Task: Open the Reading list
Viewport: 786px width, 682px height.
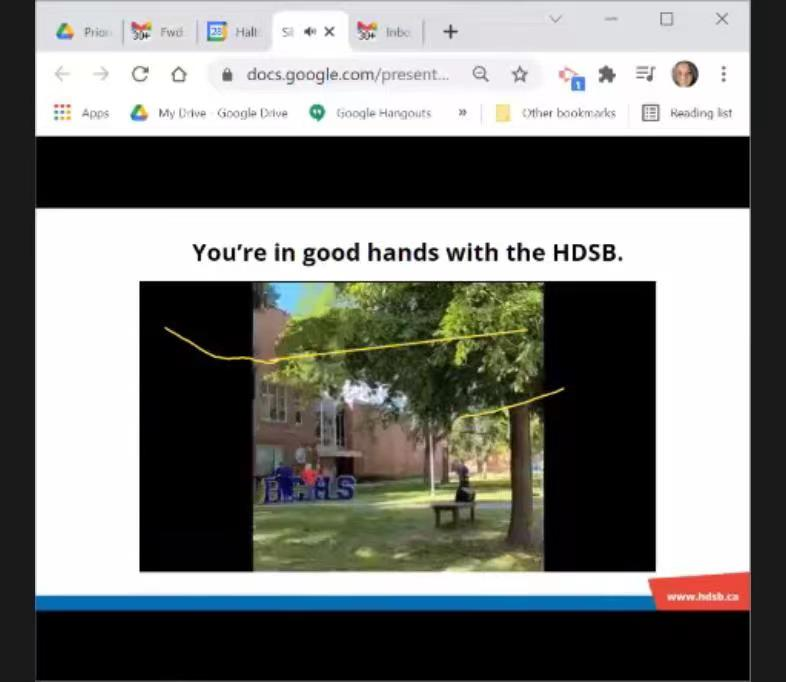Action: 687,113
